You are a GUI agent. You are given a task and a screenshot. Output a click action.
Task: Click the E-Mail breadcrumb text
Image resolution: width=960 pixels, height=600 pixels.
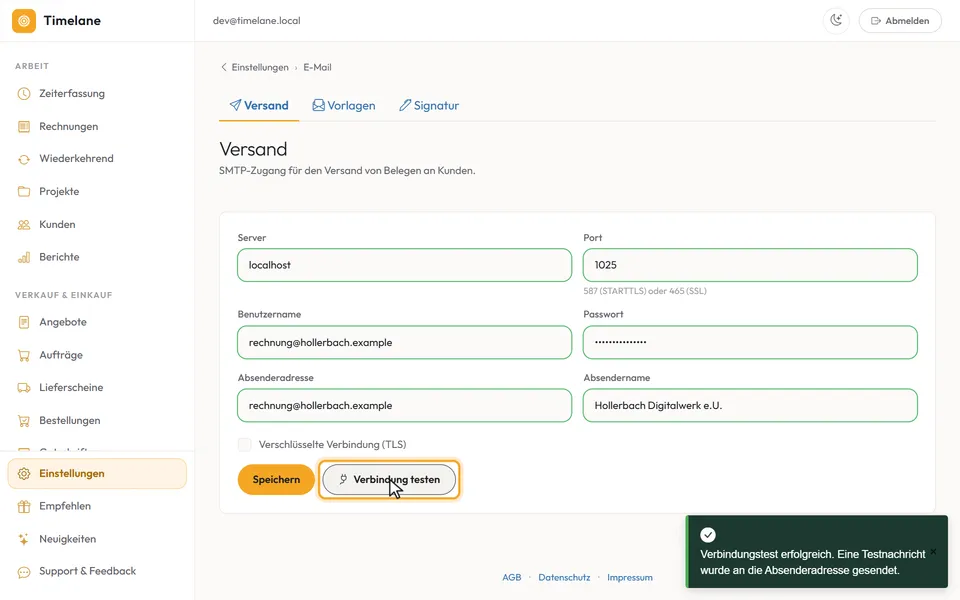(x=317, y=67)
